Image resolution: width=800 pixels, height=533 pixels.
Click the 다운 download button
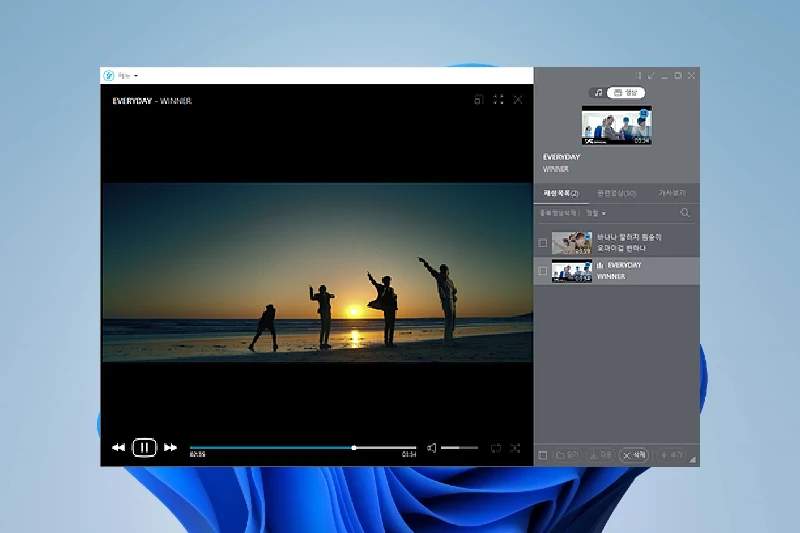click(x=600, y=455)
